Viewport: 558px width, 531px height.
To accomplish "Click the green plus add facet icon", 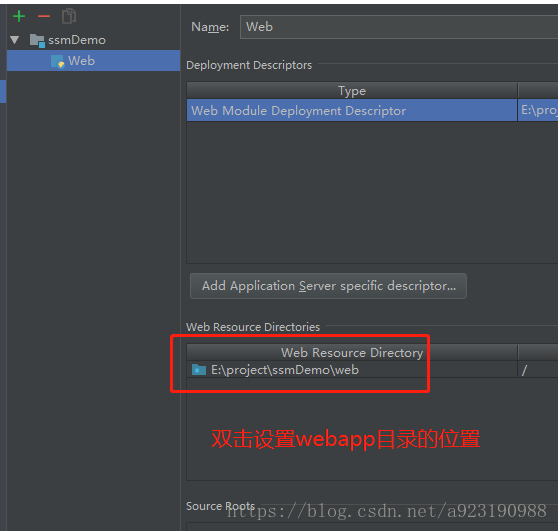I will pyautogui.click(x=19, y=16).
